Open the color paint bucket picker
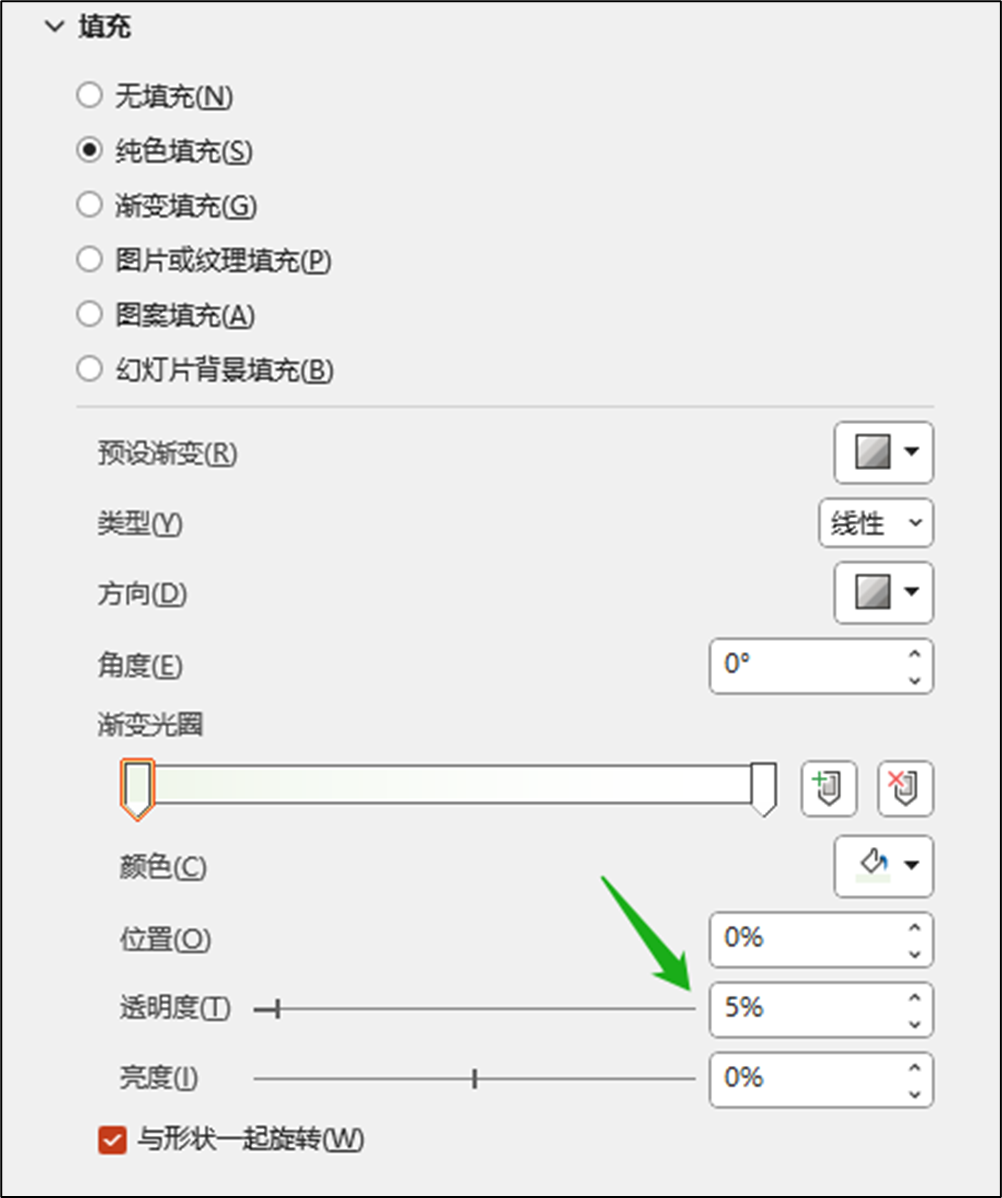The height and width of the screenshot is (1198, 1002). pyautogui.click(x=883, y=866)
